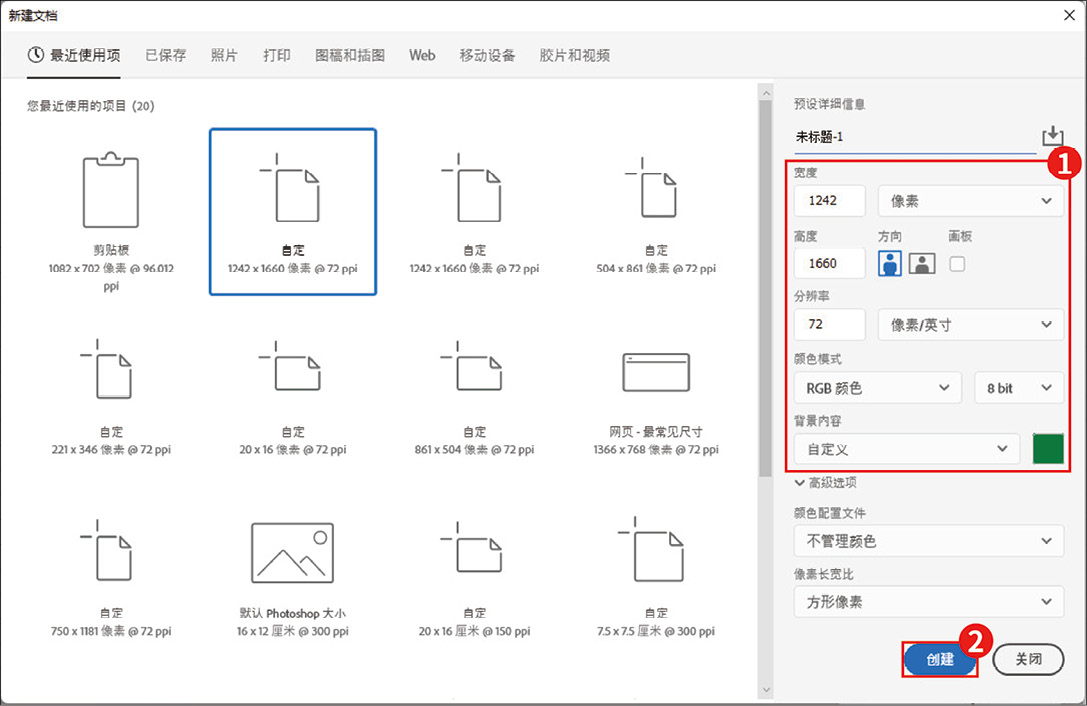Click the 创建 button

point(940,660)
